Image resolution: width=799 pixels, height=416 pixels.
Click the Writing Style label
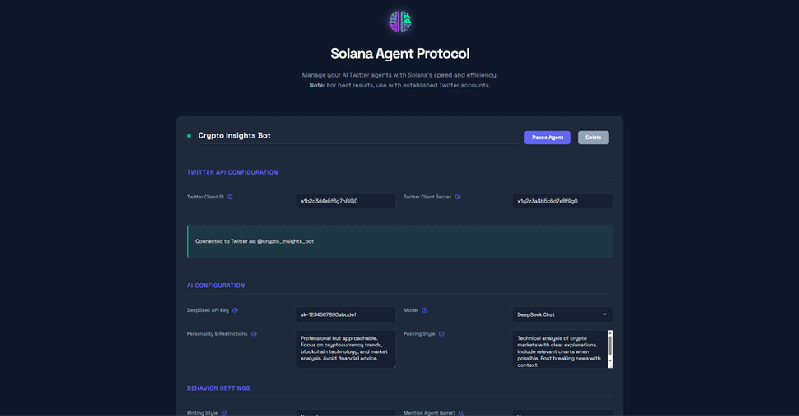click(x=202, y=413)
